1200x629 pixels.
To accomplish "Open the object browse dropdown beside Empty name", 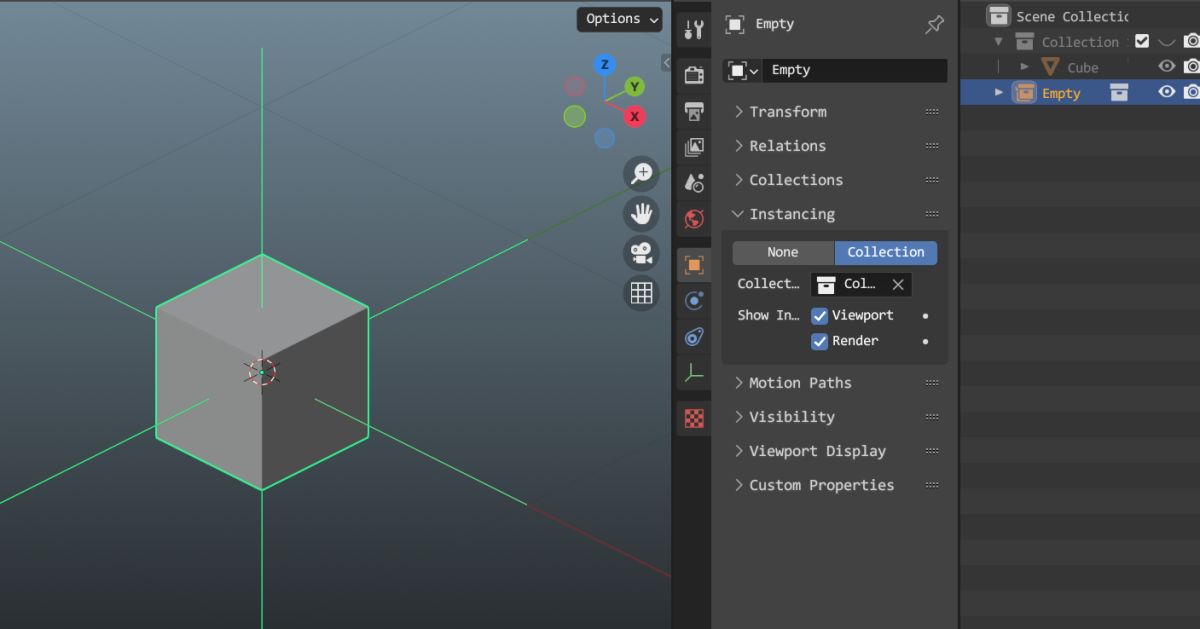I will click(743, 71).
